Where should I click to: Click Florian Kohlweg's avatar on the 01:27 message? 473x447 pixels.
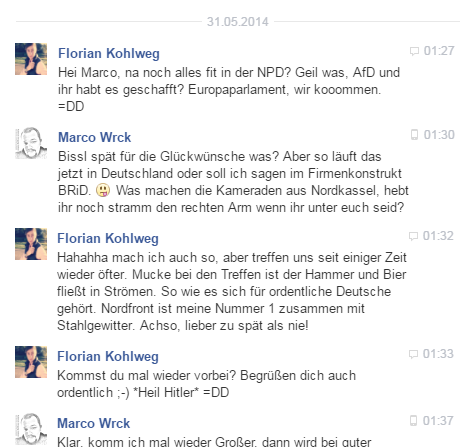coord(31,59)
